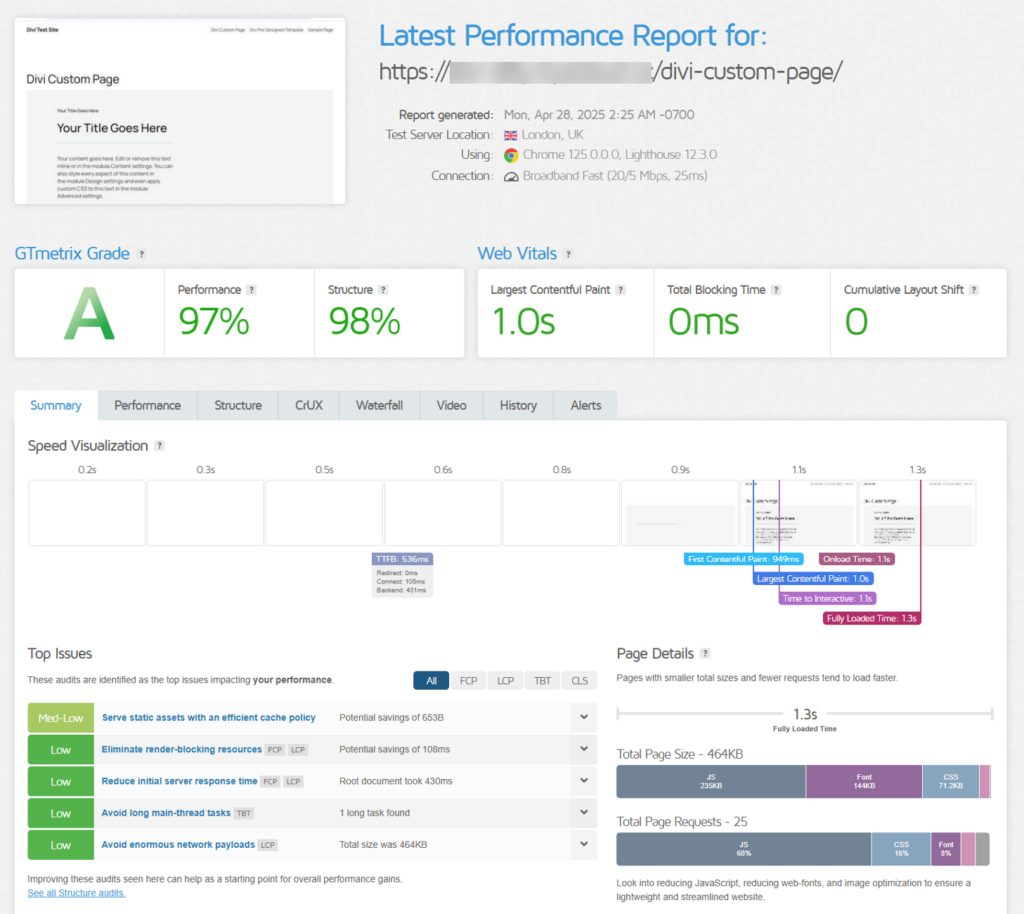This screenshot has width=1024, height=914.
Task: Expand the Eliminate render-blocking resources audit
Action: 583,749
